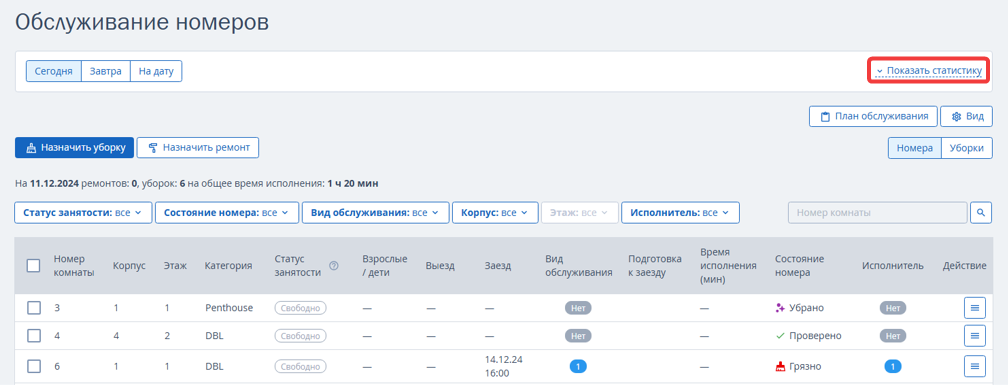
Task: Click DBL category in room 4 row
Action: 214,336
